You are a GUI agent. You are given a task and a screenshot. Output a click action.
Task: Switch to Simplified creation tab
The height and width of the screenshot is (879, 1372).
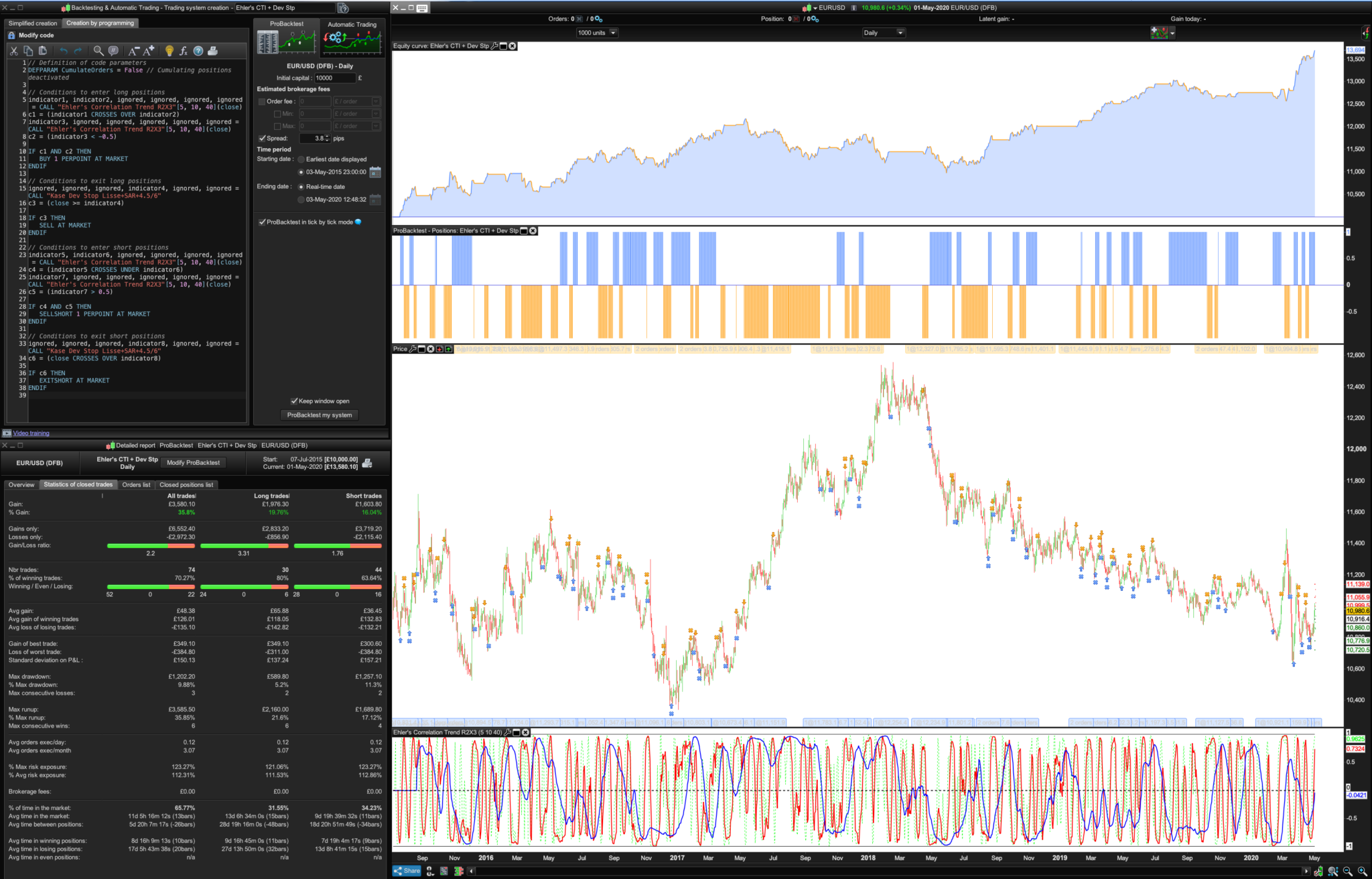click(x=33, y=23)
